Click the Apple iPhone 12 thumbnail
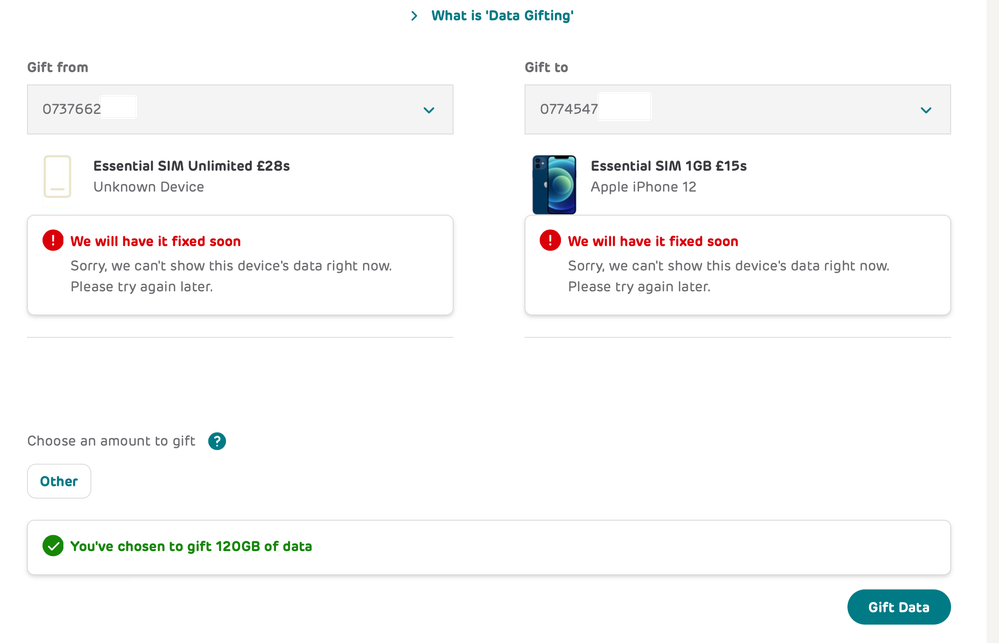 tap(554, 184)
